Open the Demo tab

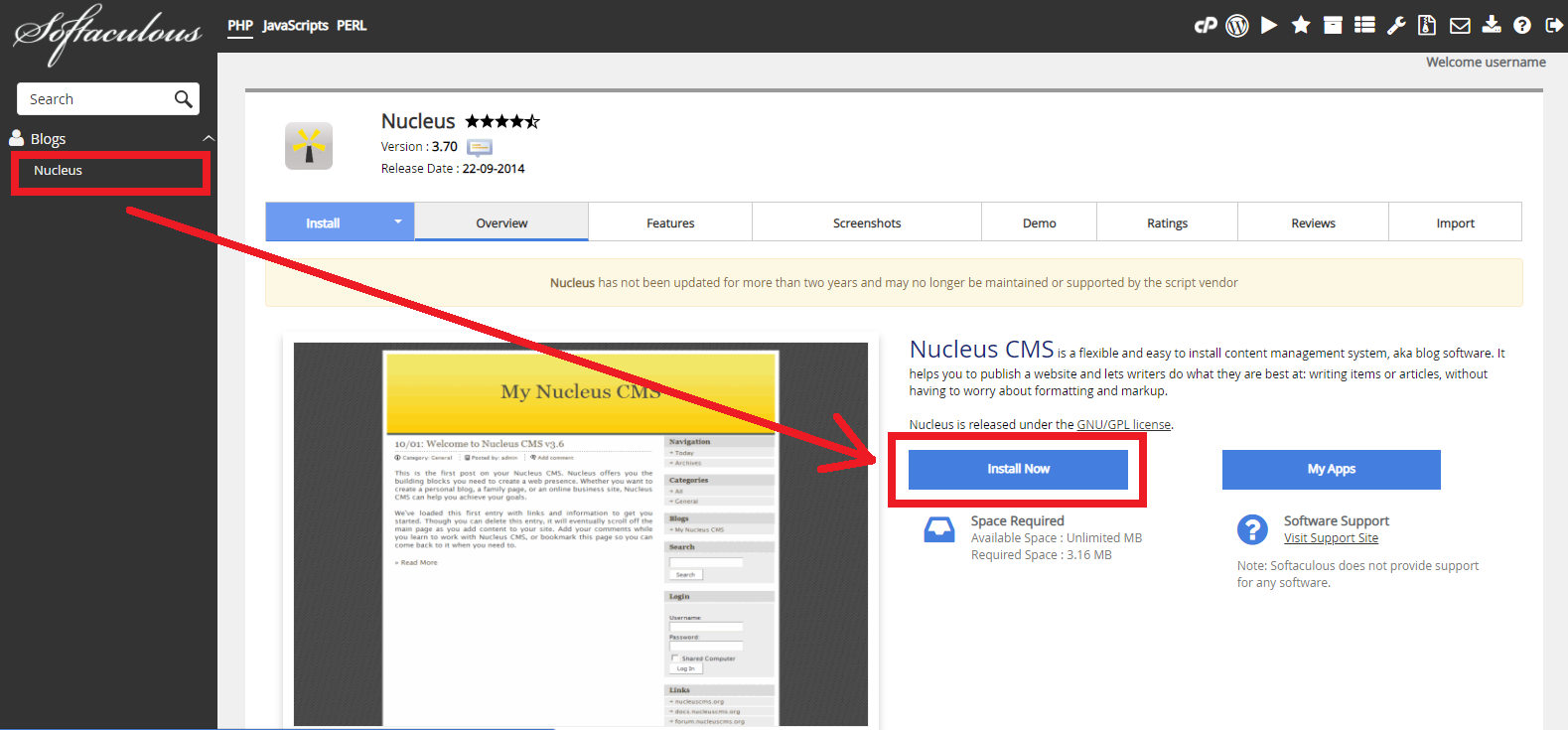(1040, 222)
